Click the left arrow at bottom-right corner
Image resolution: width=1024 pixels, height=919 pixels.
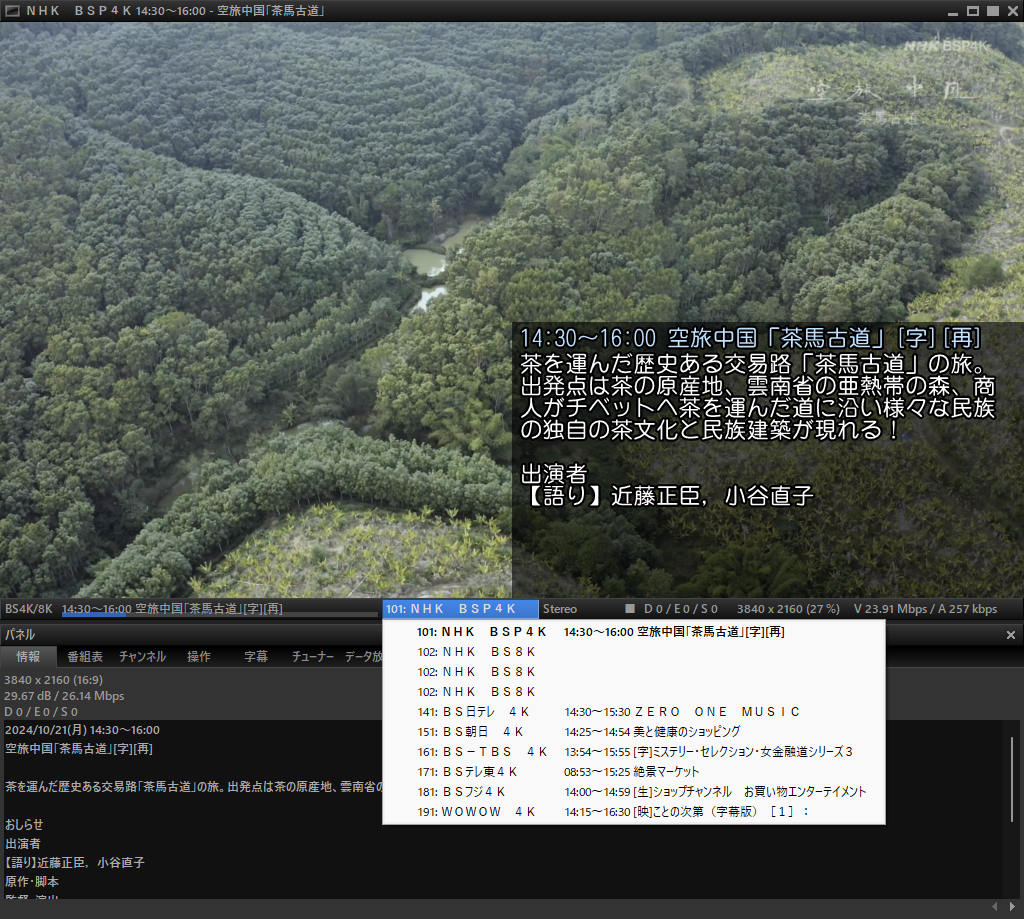click(995, 907)
